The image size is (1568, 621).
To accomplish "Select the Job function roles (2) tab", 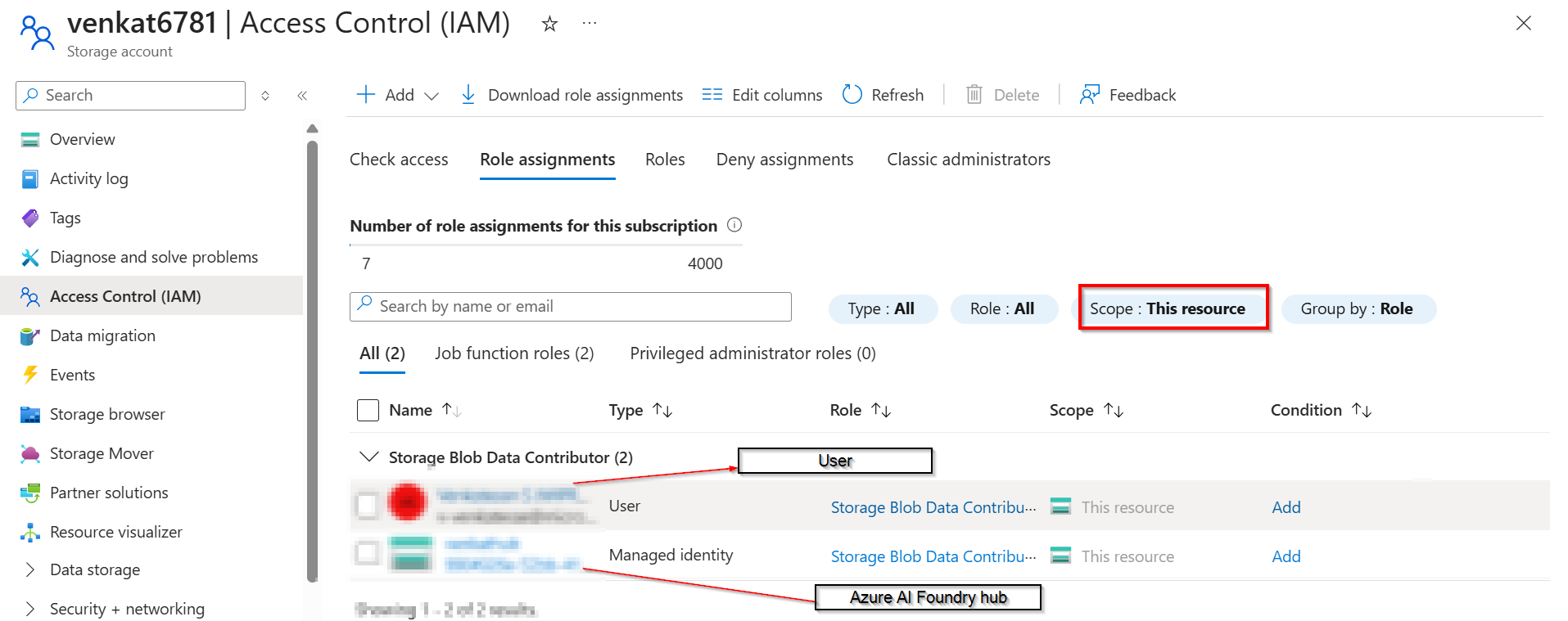I will (x=514, y=353).
